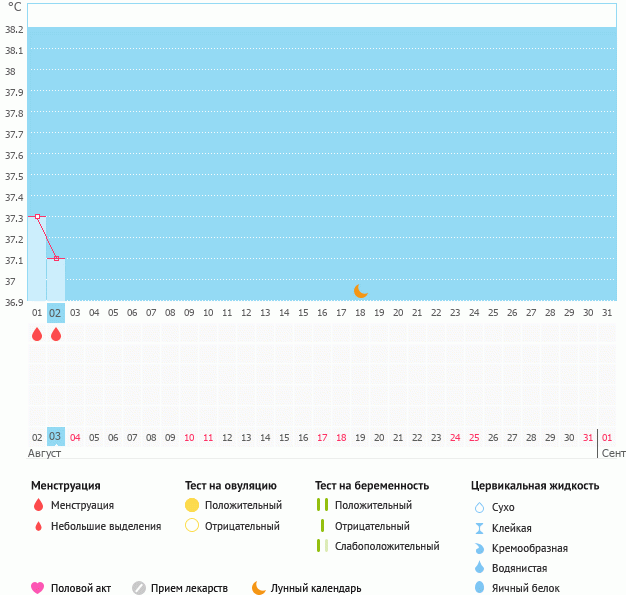This screenshot has width=626, height=595.
Task: Click the egg white cervical fluid icon
Action: point(480,588)
